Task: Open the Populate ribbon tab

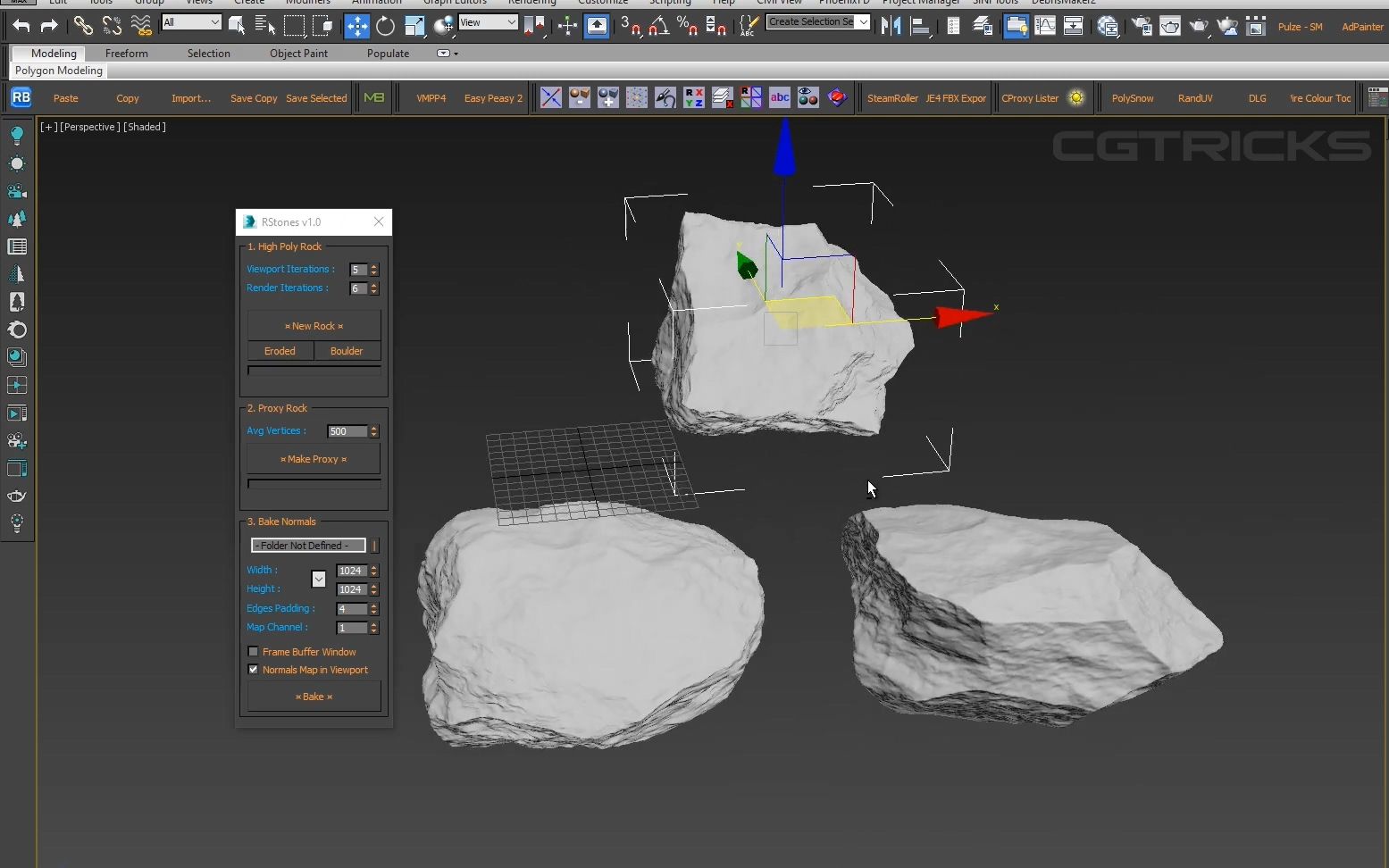Action: click(x=388, y=54)
